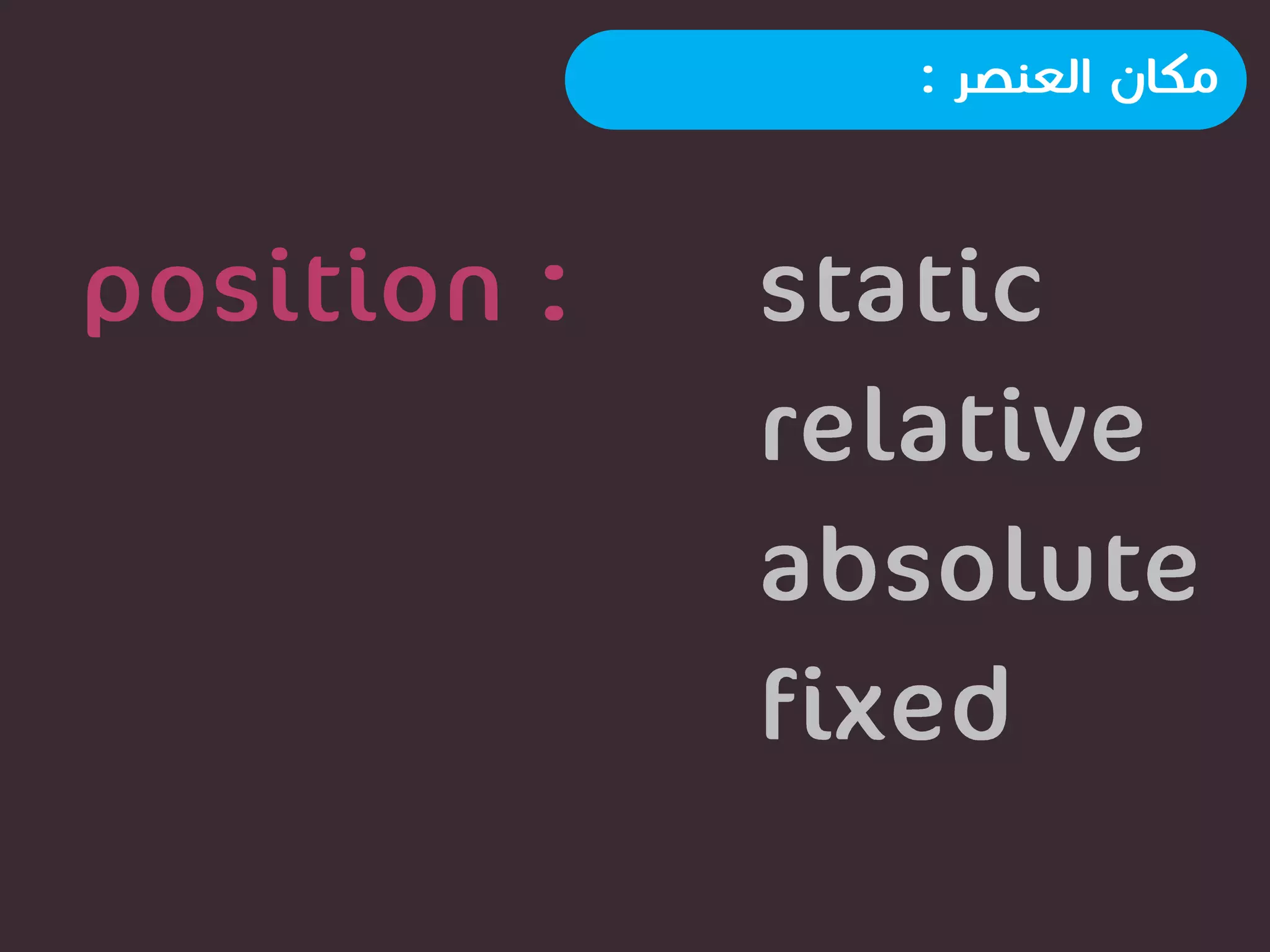Screen dimensions: 1270x952
Task: Click the Arabic word "مكان" in the banner
Action: click(1164, 79)
